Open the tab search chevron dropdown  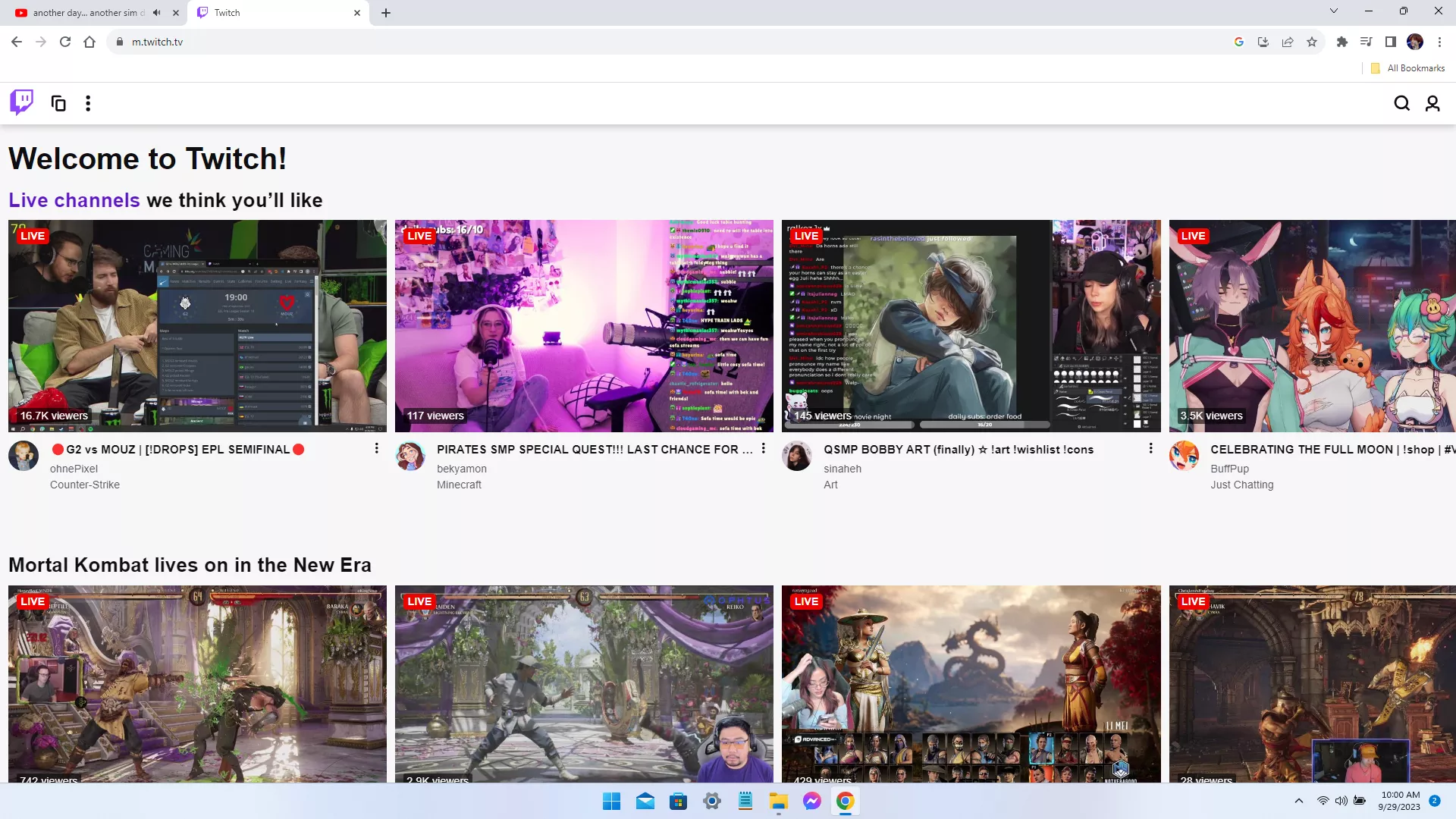pyautogui.click(x=1333, y=11)
